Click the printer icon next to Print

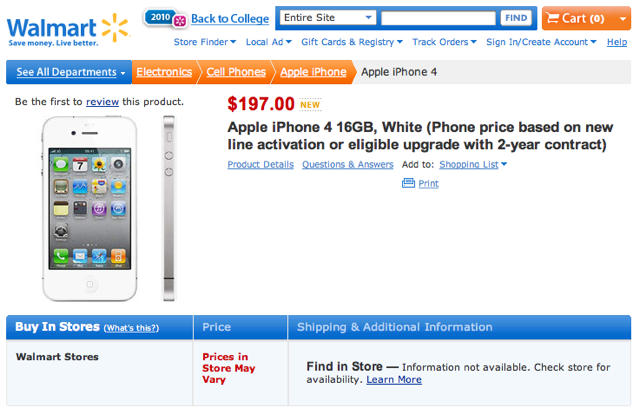[x=408, y=183]
